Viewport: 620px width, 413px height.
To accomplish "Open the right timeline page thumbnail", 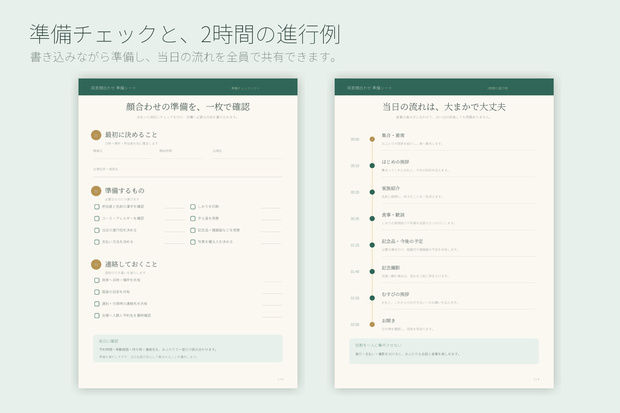I will click(444, 233).
